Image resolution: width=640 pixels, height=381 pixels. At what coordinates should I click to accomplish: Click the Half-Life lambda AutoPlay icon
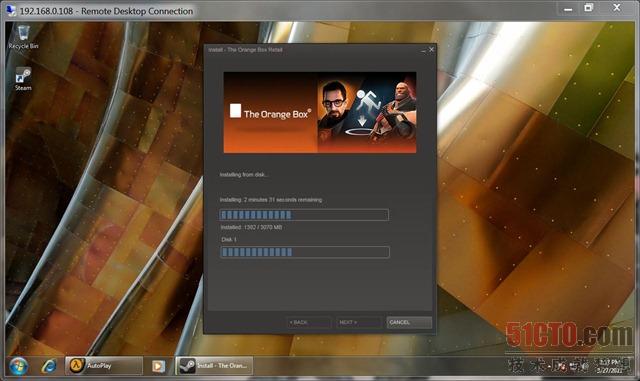coord(76,365)
